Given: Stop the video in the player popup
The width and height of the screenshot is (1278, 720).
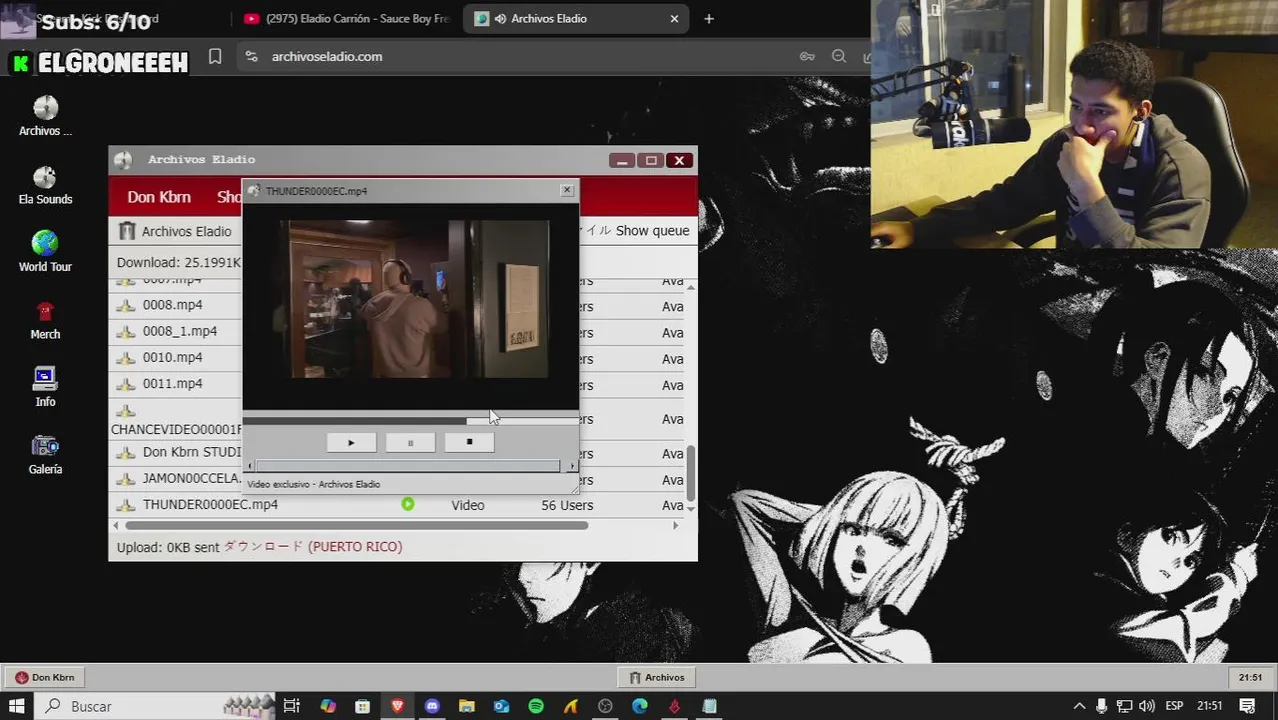Looking at the screenshot, I should coord(469,442).
